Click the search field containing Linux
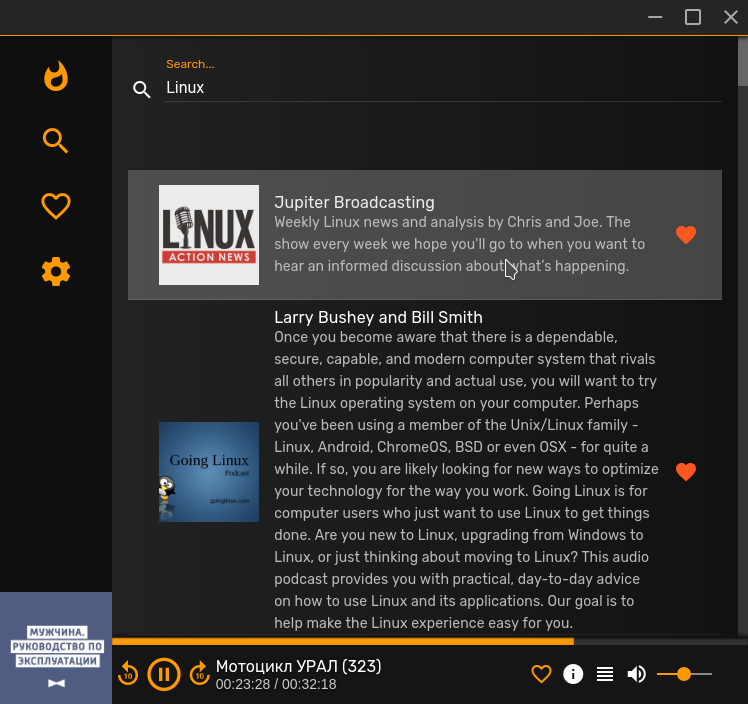 (x=442, y=88)
